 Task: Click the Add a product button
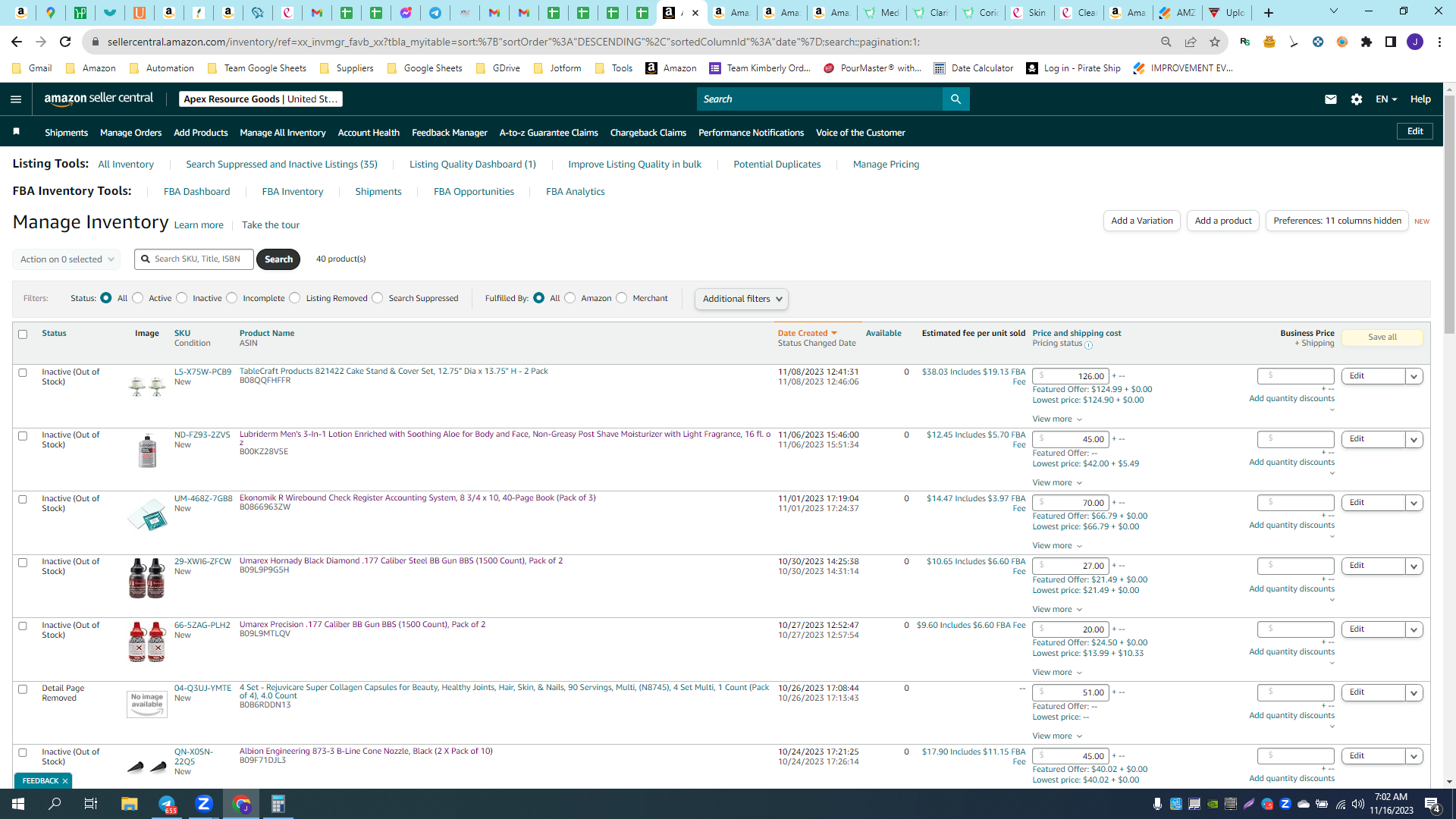tap(1223, 221)
